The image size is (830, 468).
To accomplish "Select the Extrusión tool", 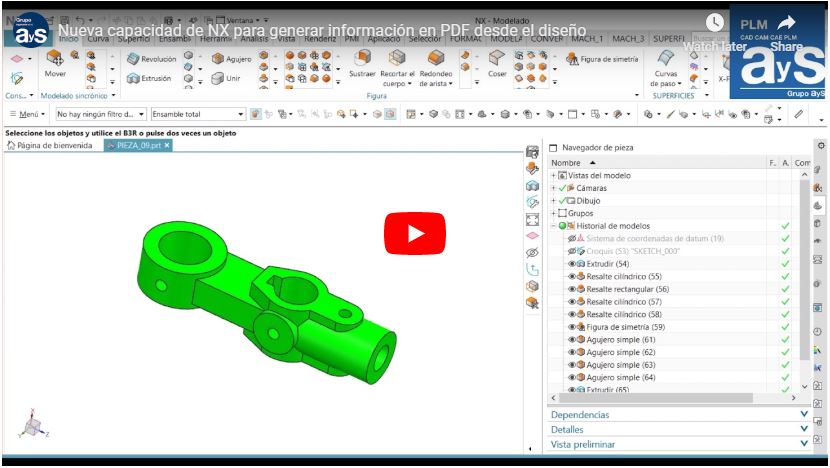I will tap(133, 78).
